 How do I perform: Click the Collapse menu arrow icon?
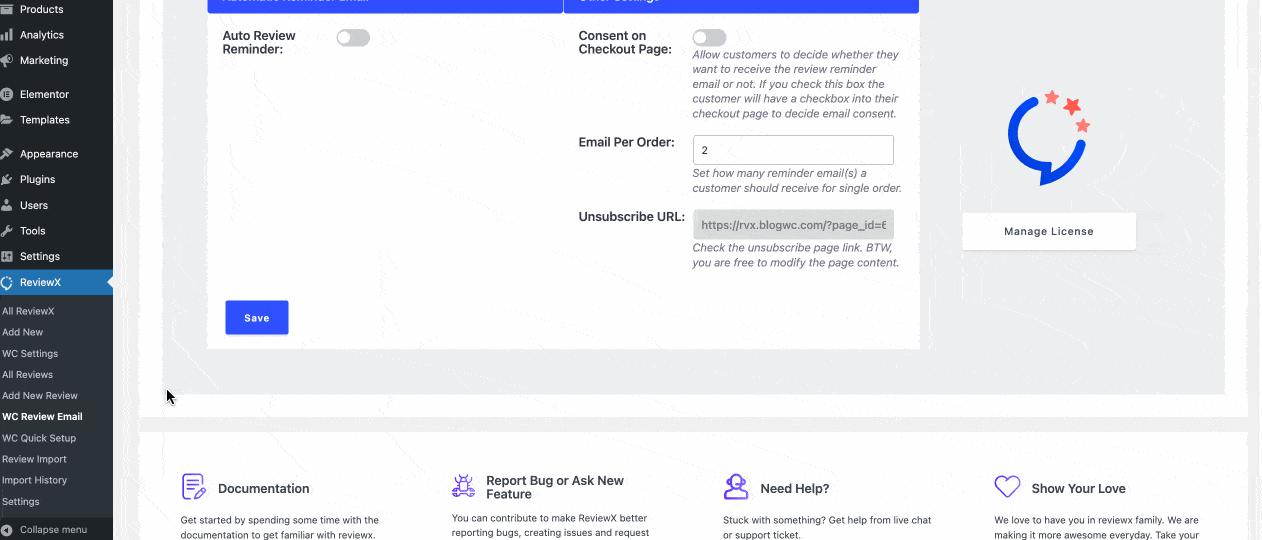[x=7, y=529]
